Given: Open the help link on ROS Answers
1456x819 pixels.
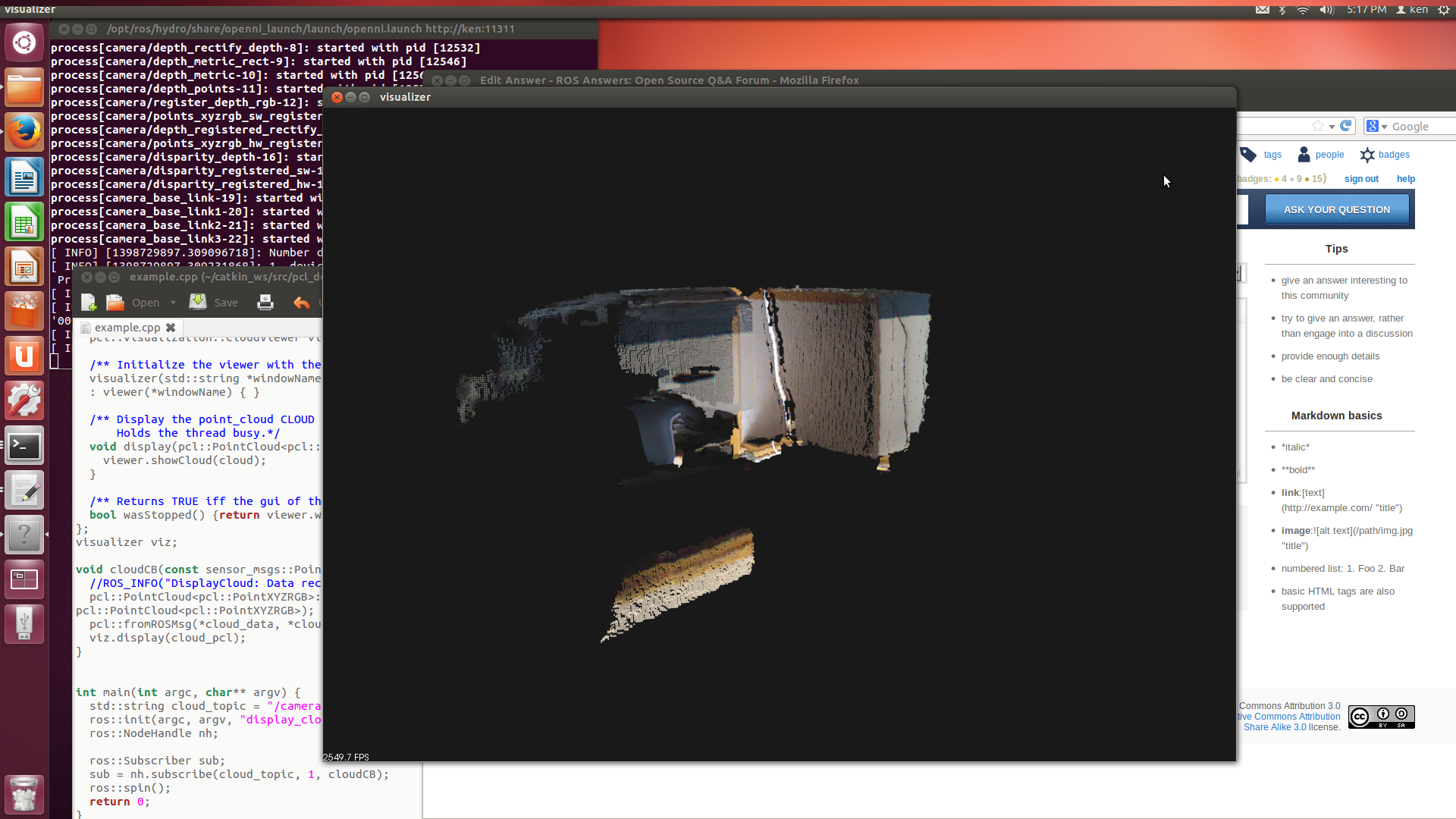Looking at the screenshot, I should coord(1406,179).
